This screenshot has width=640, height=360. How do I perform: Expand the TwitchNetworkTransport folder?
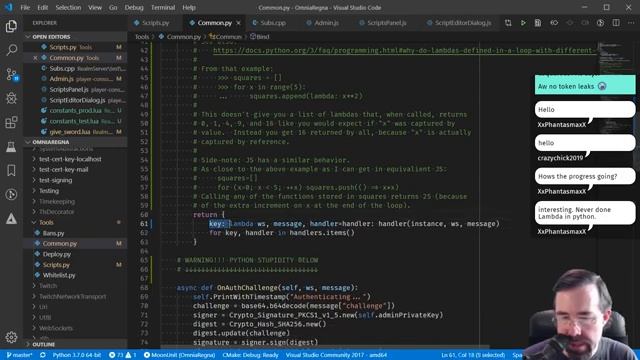click(76, 296)
